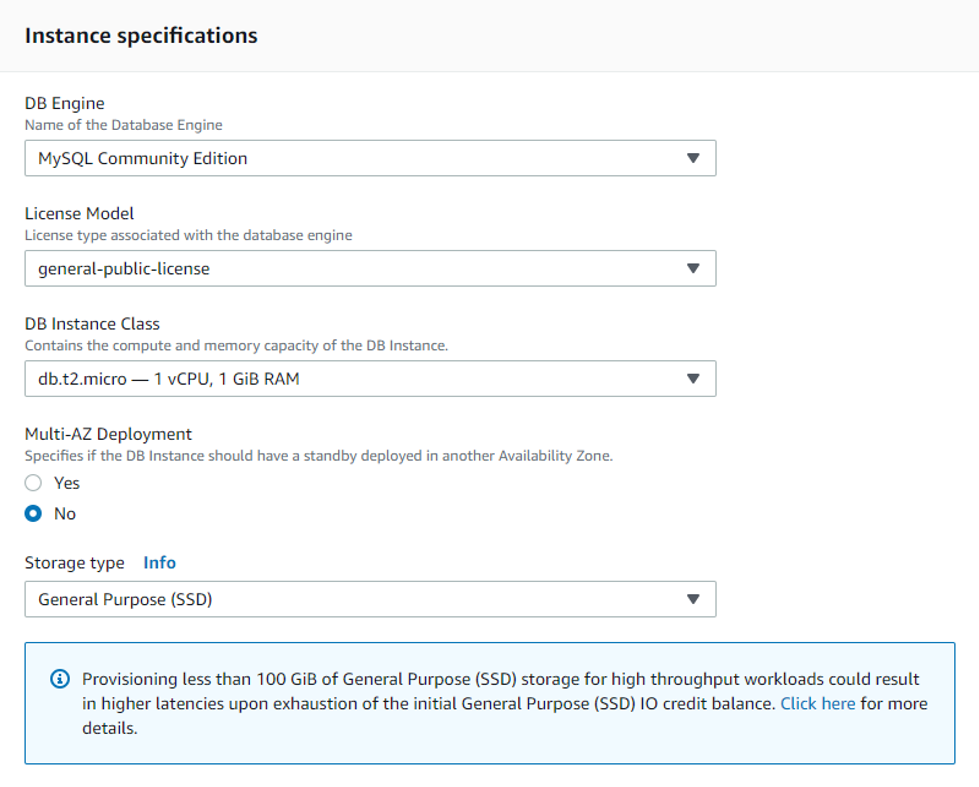Screen dimensions: 979x787
Task: Click the DB Instance Class dropdown arrow
Action: coord(693,379)
